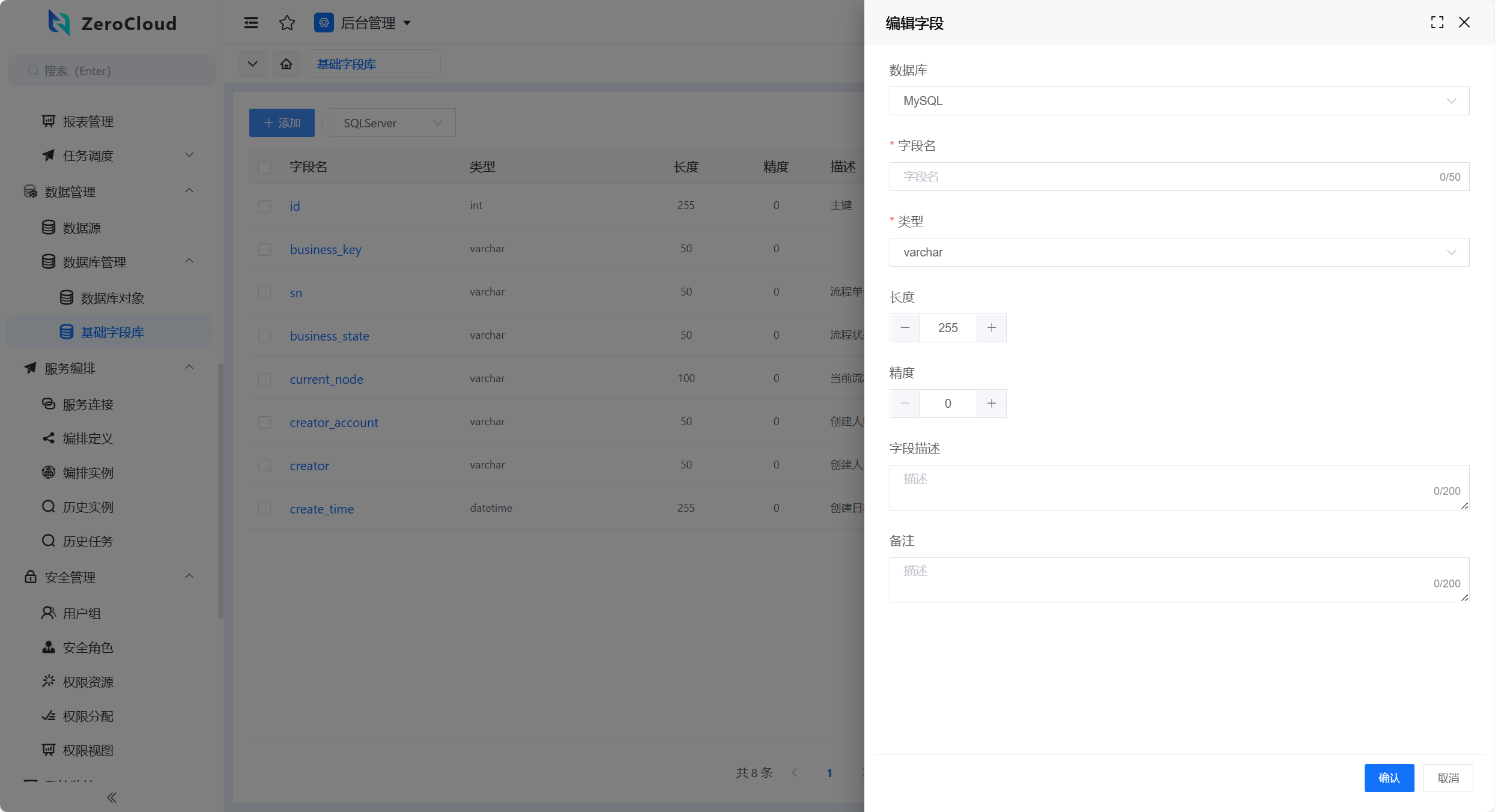Check the box for the id row

[264, 206]
